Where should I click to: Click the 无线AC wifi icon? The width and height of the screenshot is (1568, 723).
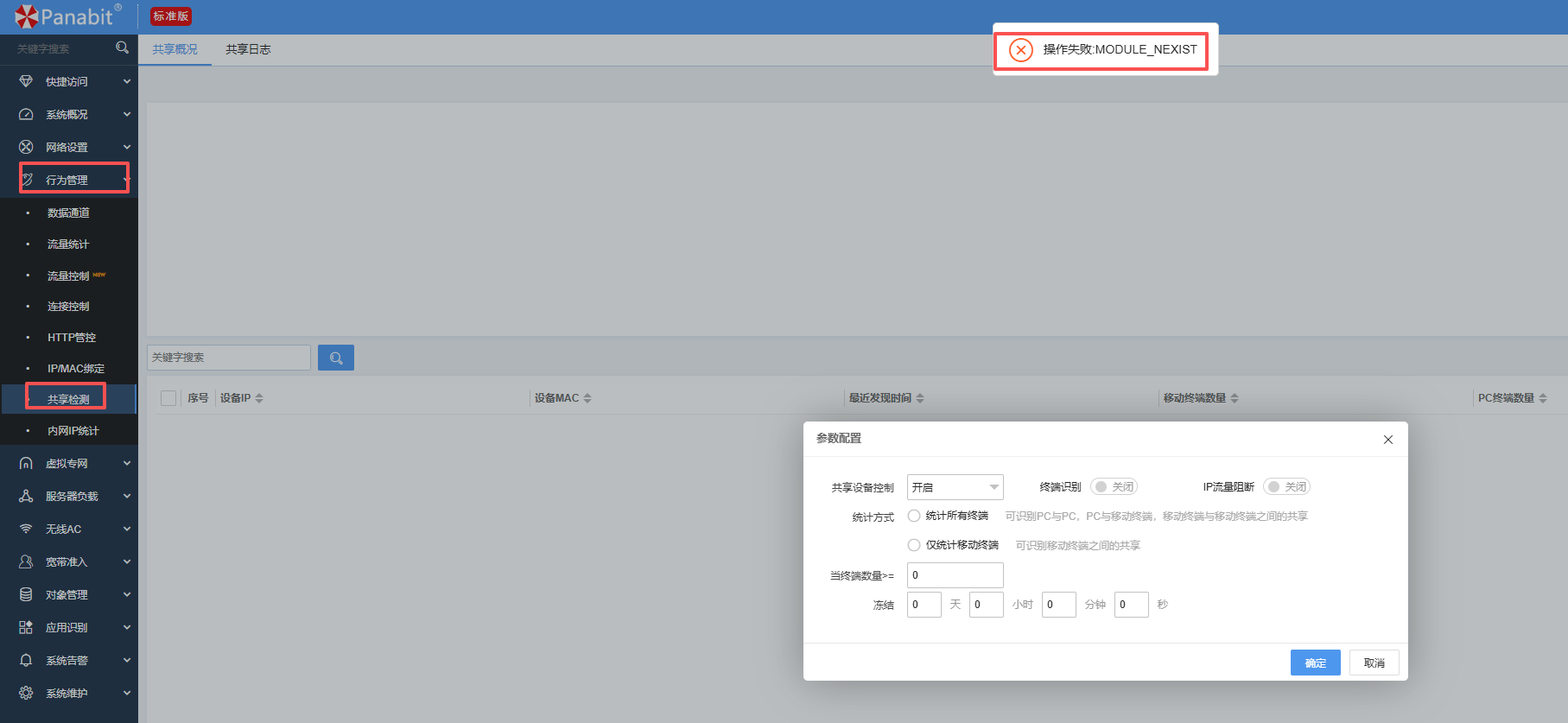[26, 529]
